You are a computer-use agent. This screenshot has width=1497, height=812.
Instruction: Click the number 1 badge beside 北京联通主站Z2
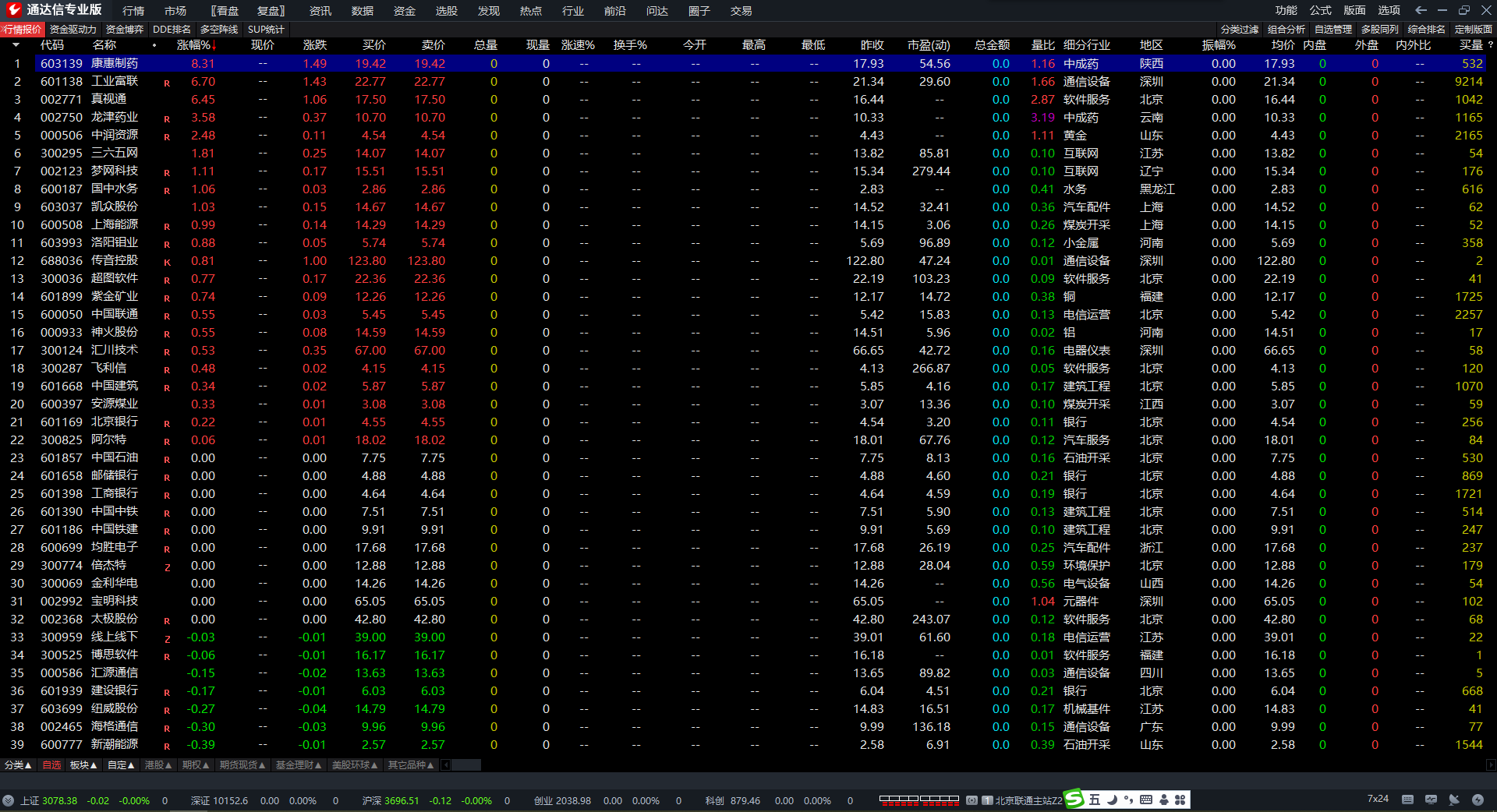(x=987, y=800)
